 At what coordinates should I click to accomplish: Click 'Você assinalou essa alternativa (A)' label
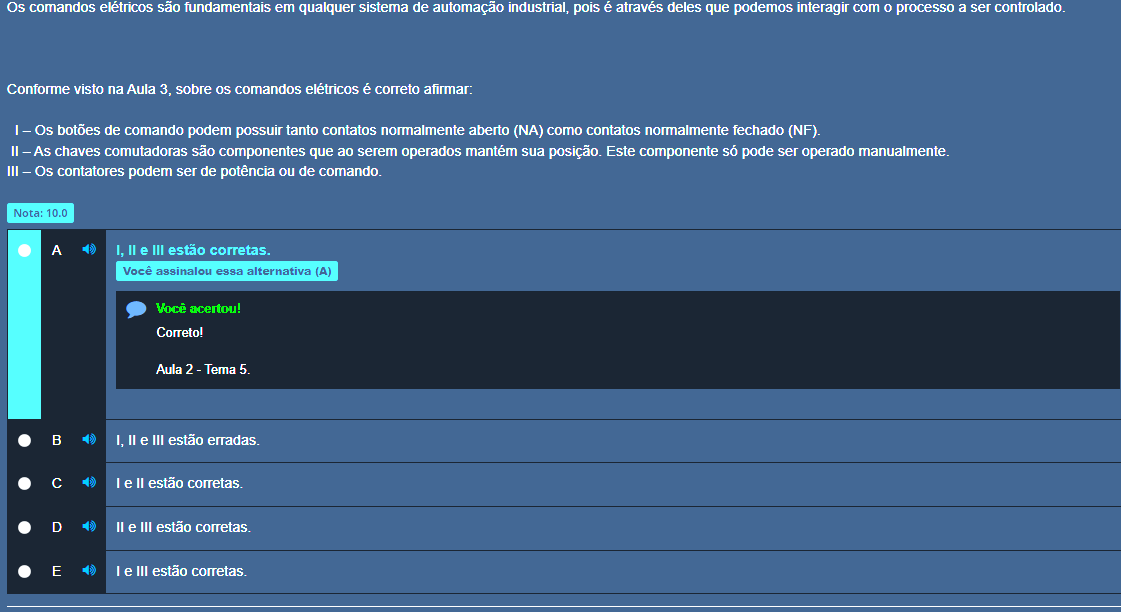227,271
